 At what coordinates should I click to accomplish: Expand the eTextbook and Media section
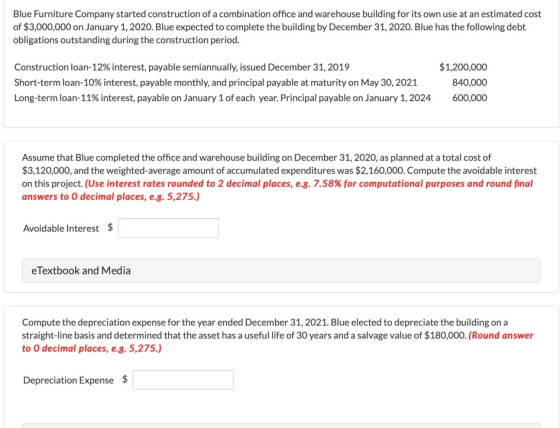(x=281, y=270)
